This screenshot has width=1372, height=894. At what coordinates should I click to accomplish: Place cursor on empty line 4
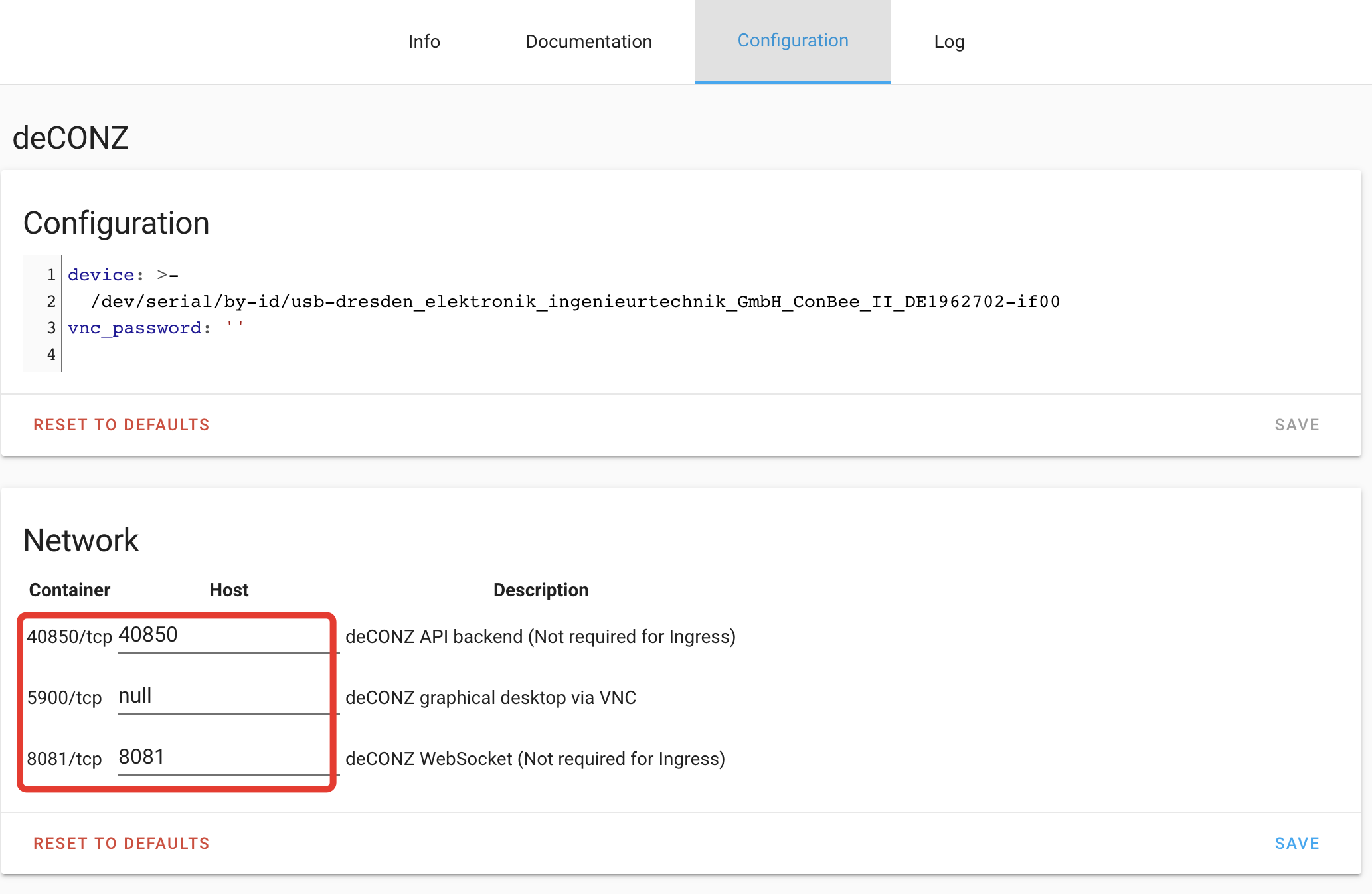click(x=266, y=355)
